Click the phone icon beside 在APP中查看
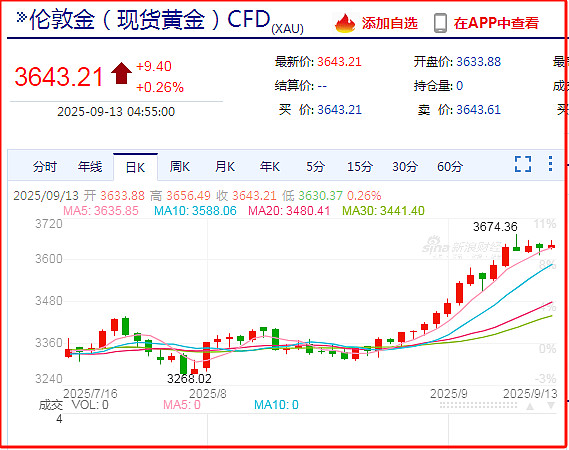The height and width of the screenshot is (450, 569). pyautogui.click(x=440, y=23)
